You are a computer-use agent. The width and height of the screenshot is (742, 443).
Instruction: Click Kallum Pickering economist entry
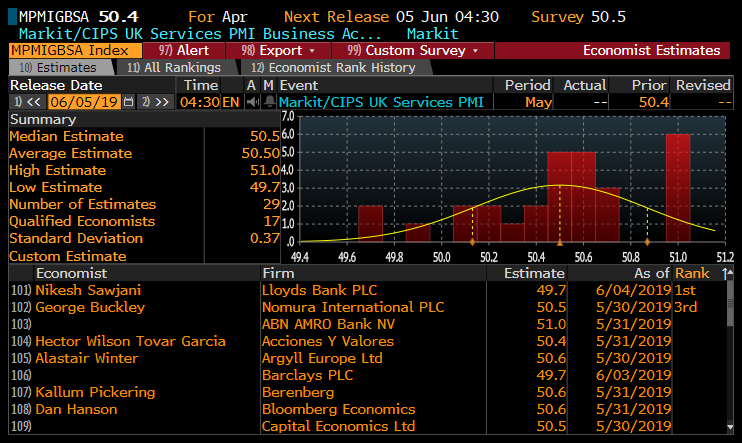coord(94,392)
